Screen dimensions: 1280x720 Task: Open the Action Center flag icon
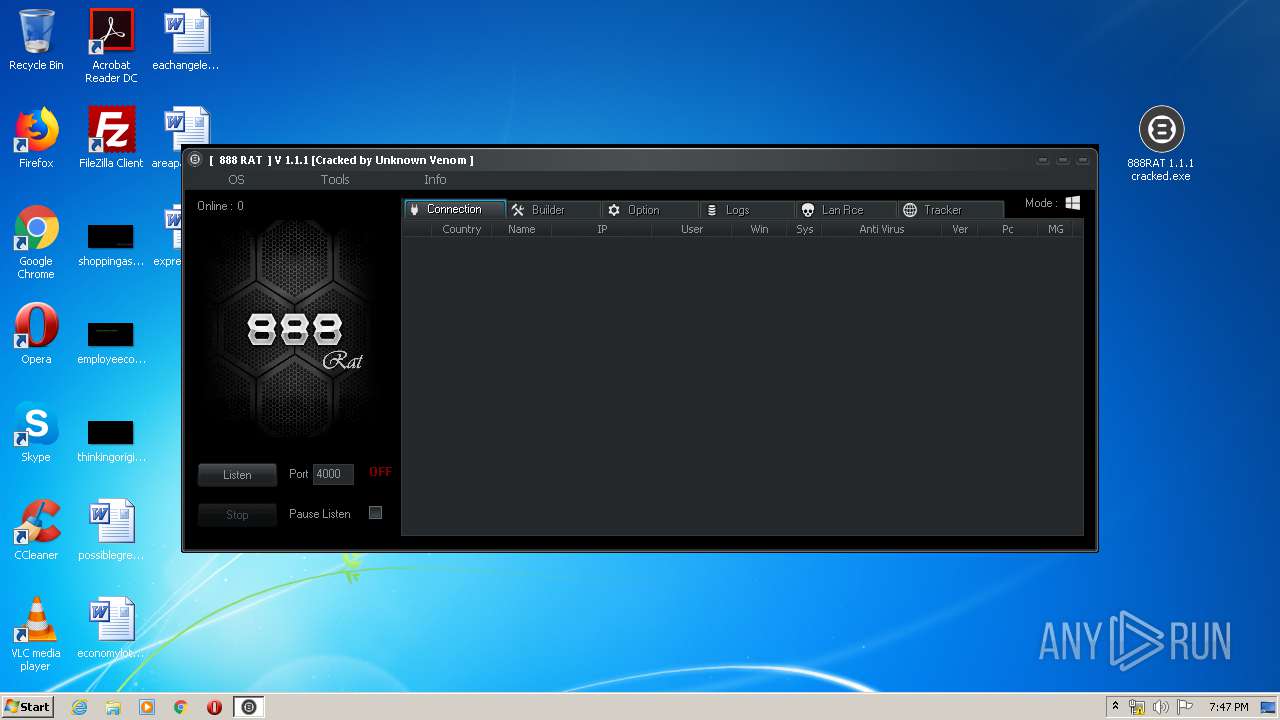1184,707
